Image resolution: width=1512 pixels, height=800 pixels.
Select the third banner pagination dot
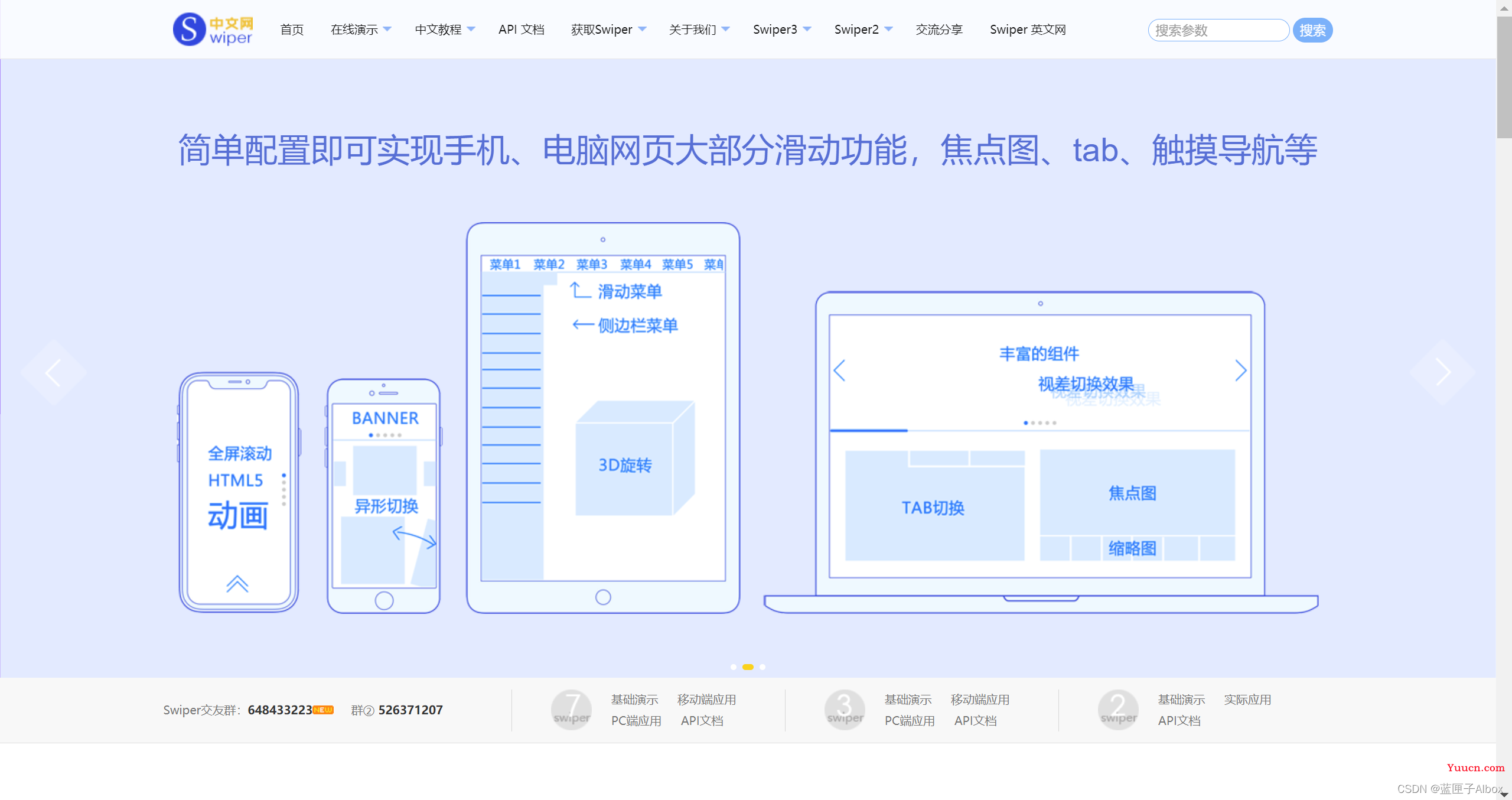click(762, 667)
